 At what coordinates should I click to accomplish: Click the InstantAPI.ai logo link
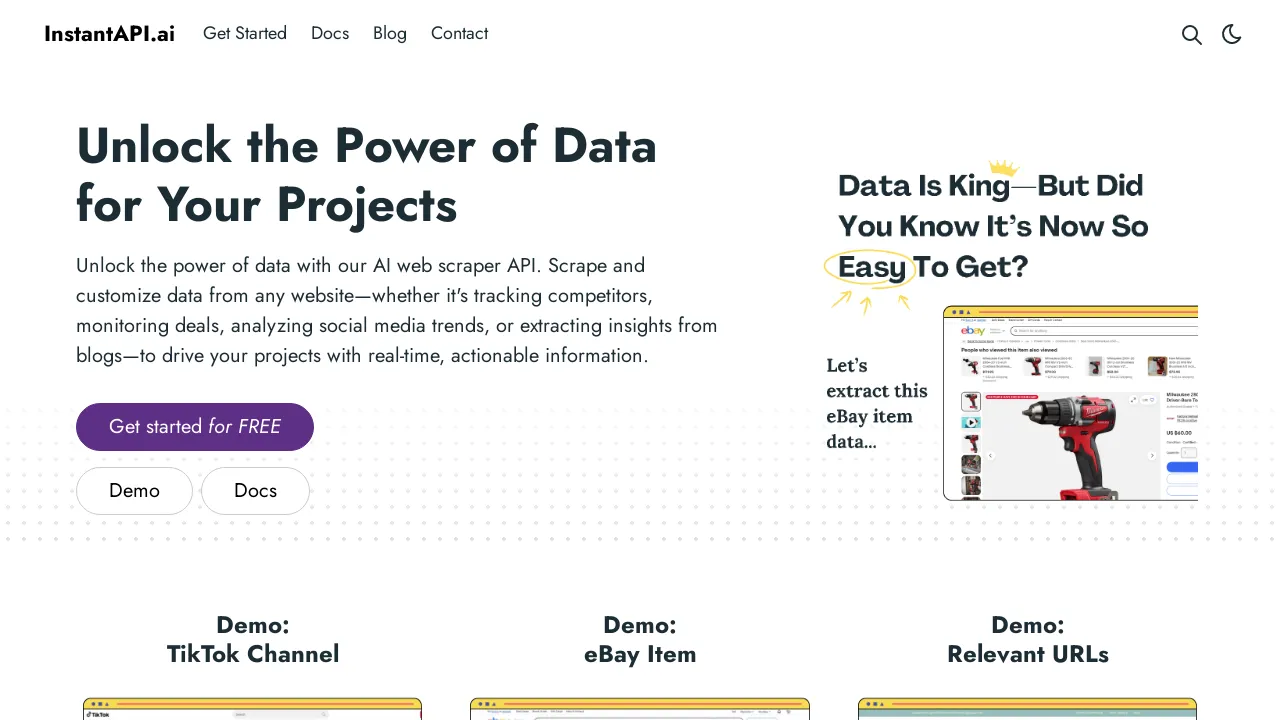tap(109, 33)
